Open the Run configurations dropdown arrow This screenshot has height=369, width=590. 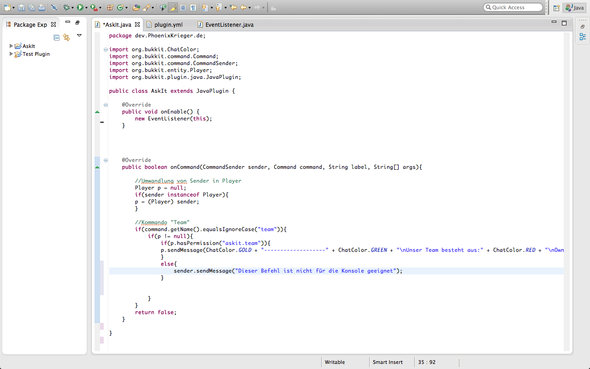pyautogui.click(x=86, y=8)
